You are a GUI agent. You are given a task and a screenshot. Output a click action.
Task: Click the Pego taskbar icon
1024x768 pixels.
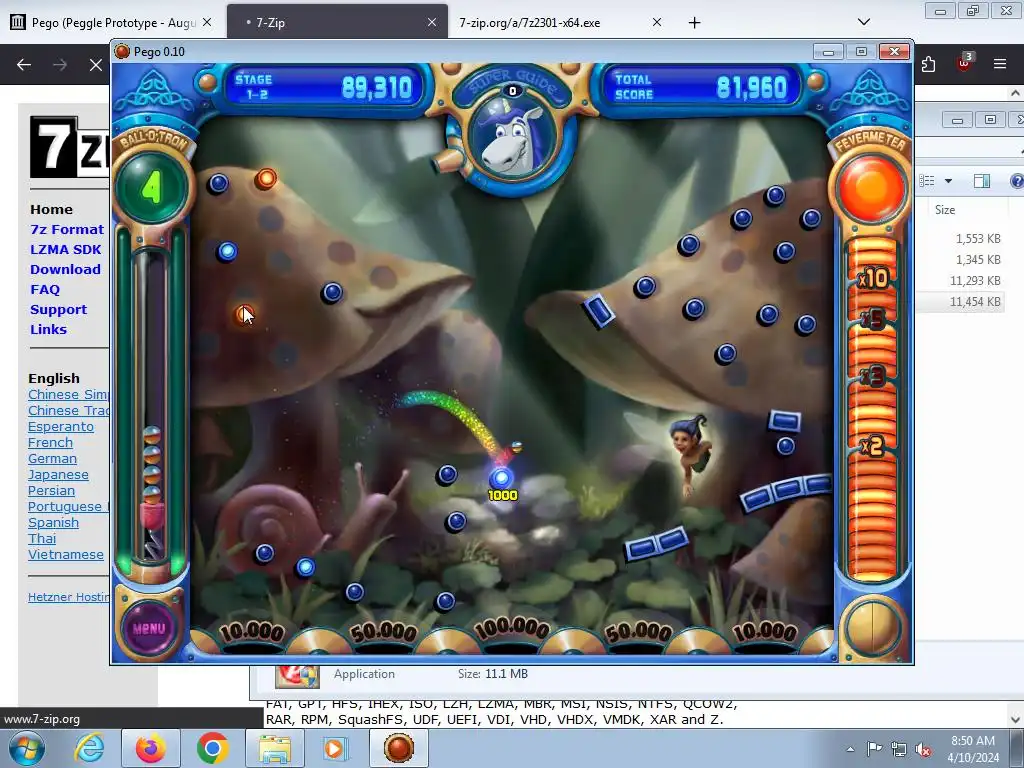coord(399,748)
